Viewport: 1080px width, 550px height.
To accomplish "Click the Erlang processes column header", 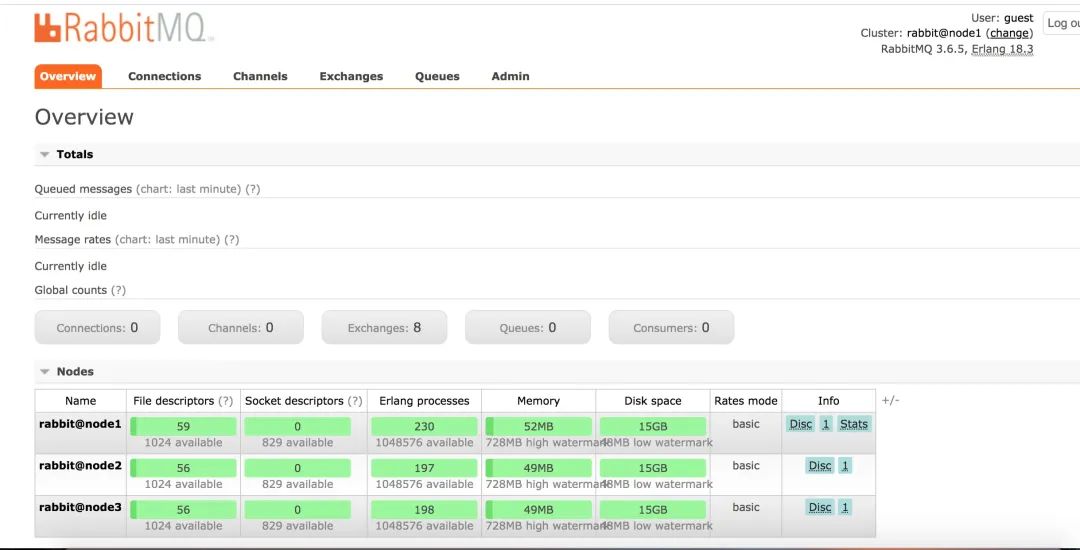I will [424, 401].
